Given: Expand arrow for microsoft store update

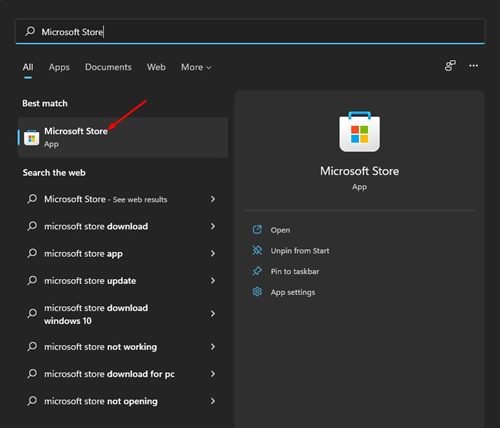Looking at the screenshot, I should tap(213, 281).
